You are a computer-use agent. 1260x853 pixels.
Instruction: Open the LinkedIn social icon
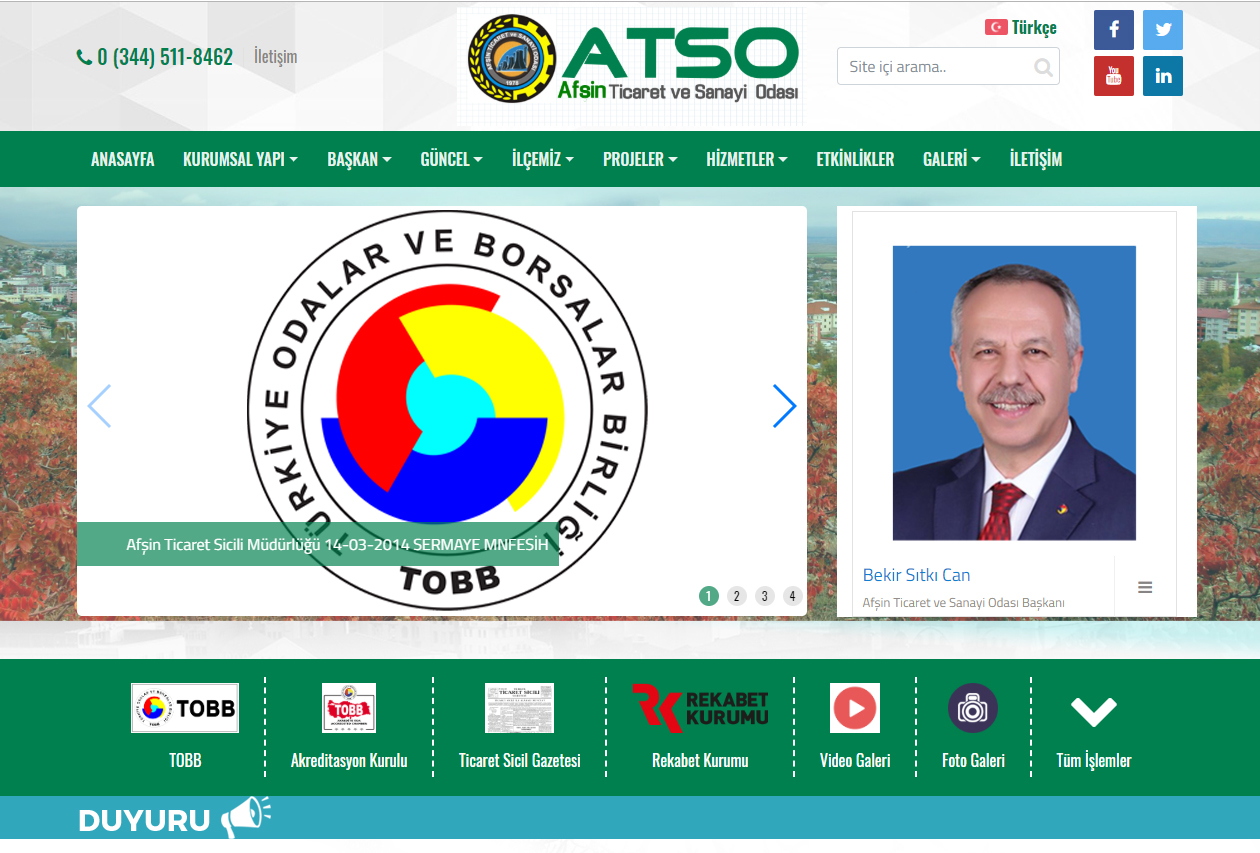click(1163, 76)
